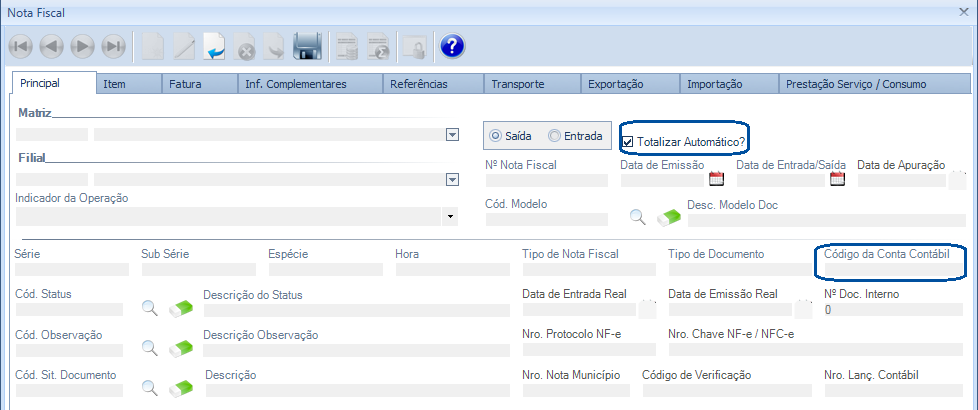Image resolution: width=978 pixels, height=410 pixels.
Task: Click the grey forward arrow page icon
Action: coord(274,46)
